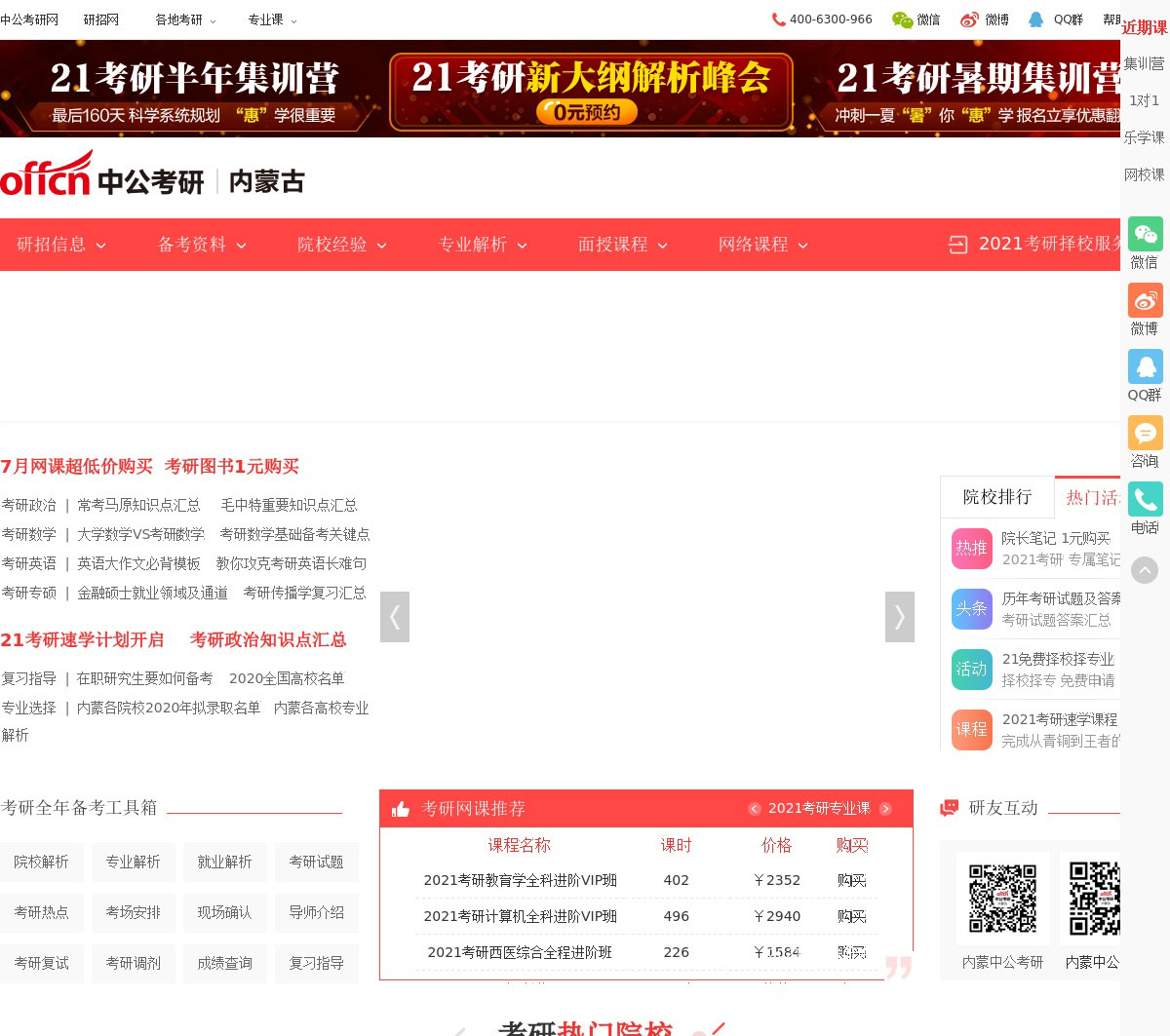Switch to the 院校排行 tab
Viewport: 1170px width, 1036px height.
[x=996, y=497]
